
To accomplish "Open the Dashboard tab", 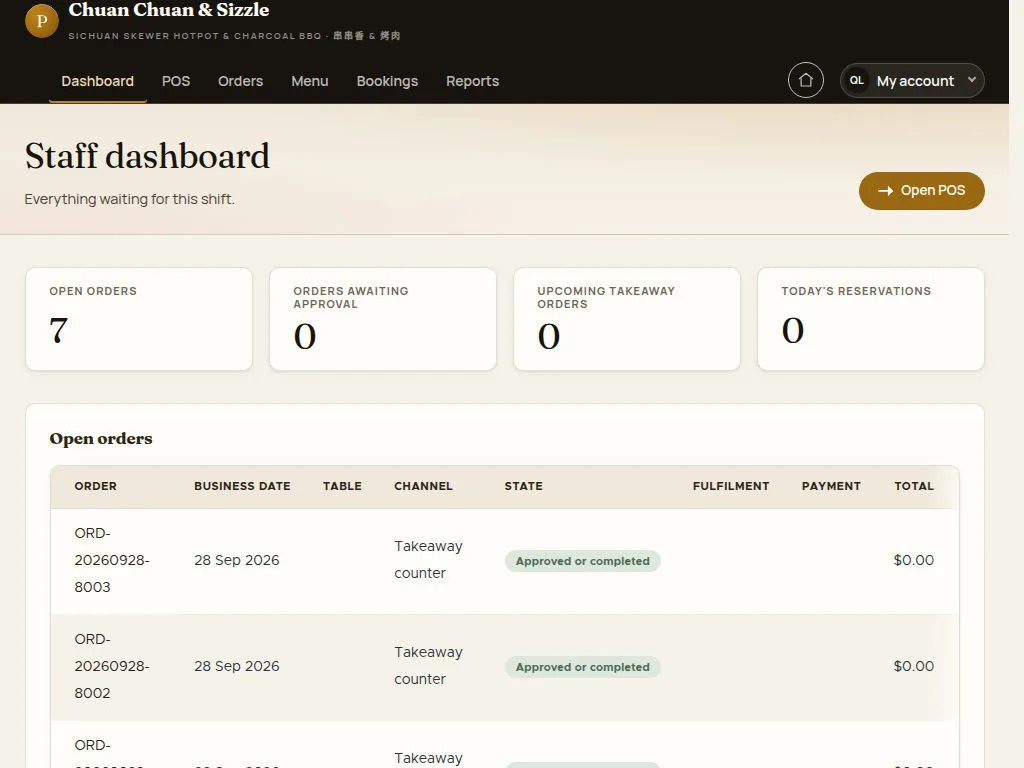I will 97,81.
